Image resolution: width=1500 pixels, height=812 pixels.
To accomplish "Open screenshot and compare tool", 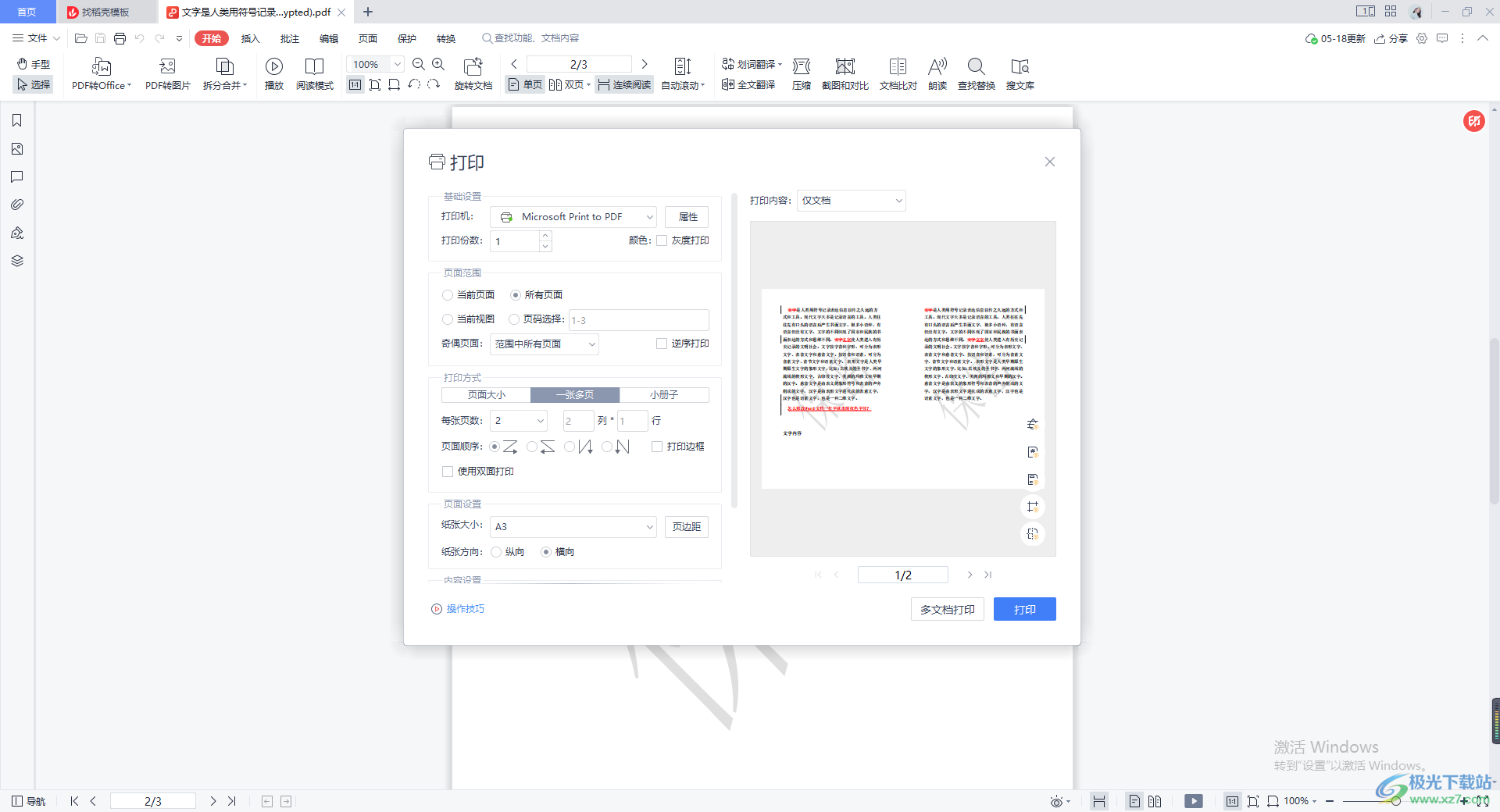I will [x=845, y=74].
